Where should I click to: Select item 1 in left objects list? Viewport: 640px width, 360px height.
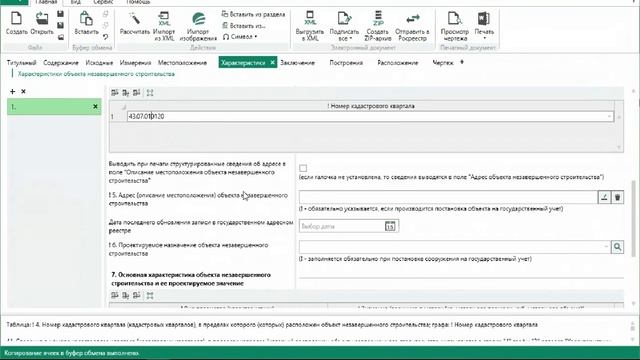[54, 107]
